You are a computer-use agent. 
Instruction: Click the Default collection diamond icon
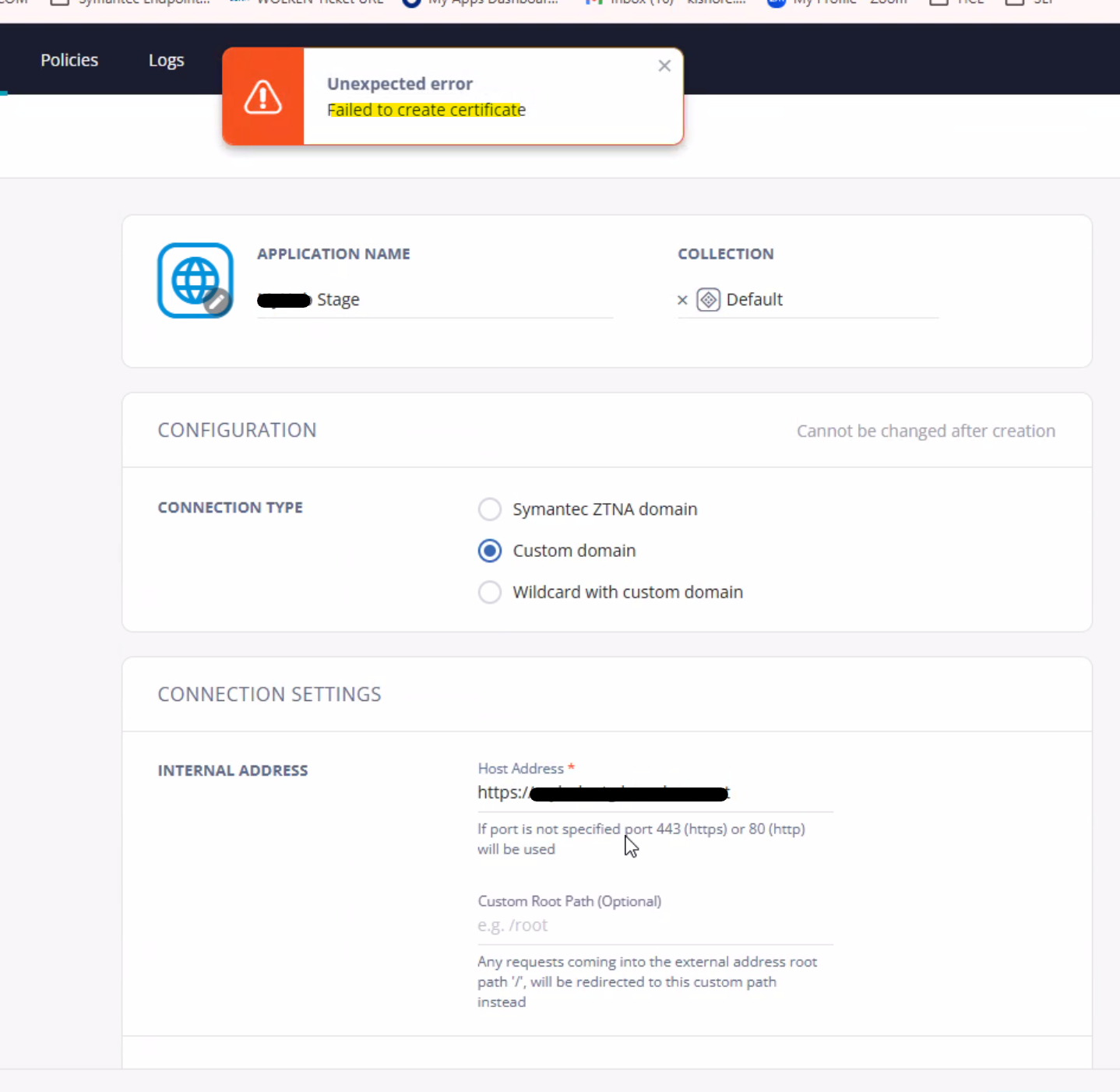(708, 300)
